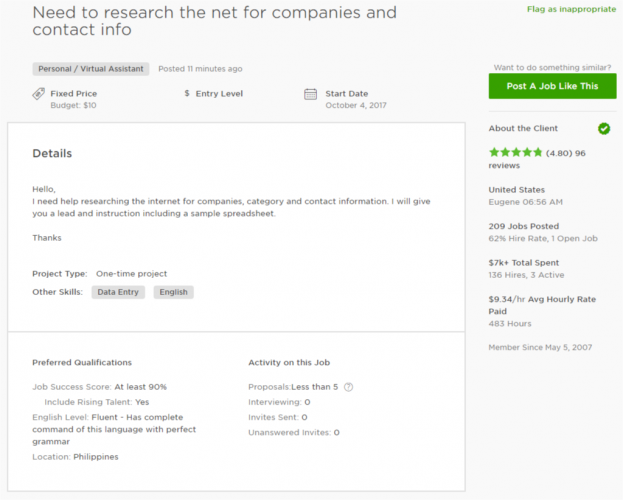Click the Fixed Price tag icon
Image resolution: width=623 pixels, height=500 pixels.
coord(38,94)
